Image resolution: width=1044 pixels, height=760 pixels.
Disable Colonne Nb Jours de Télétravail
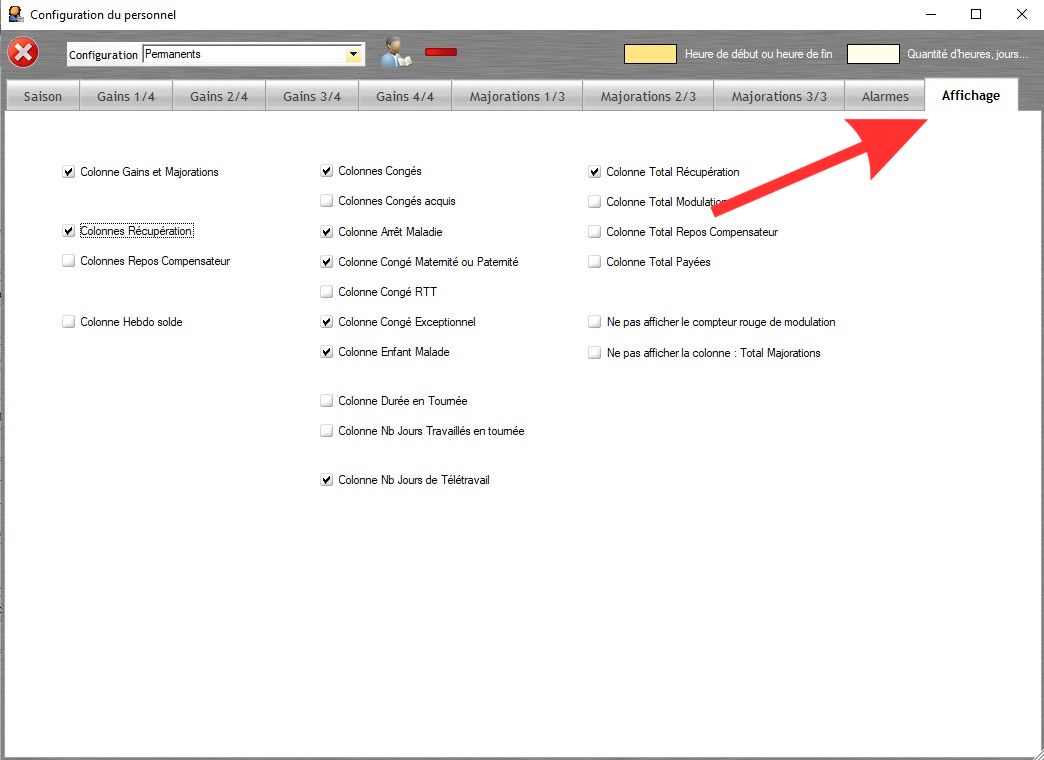tap(327, 480)
